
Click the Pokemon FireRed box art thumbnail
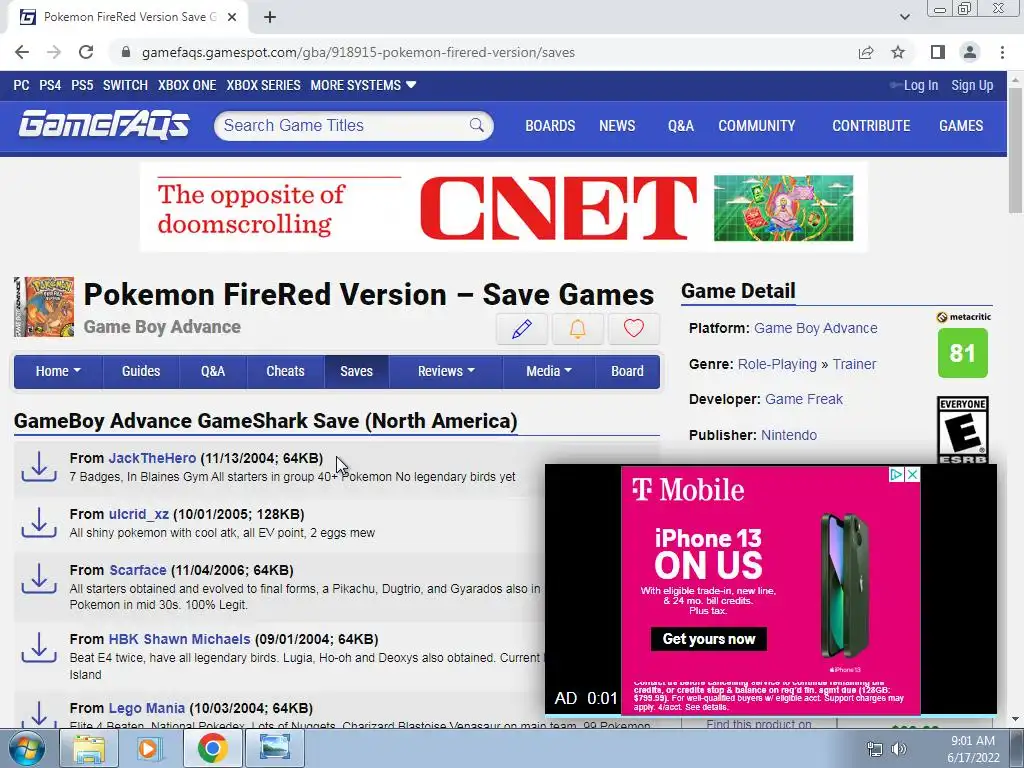pyautogui.click(x=44, y=307)
